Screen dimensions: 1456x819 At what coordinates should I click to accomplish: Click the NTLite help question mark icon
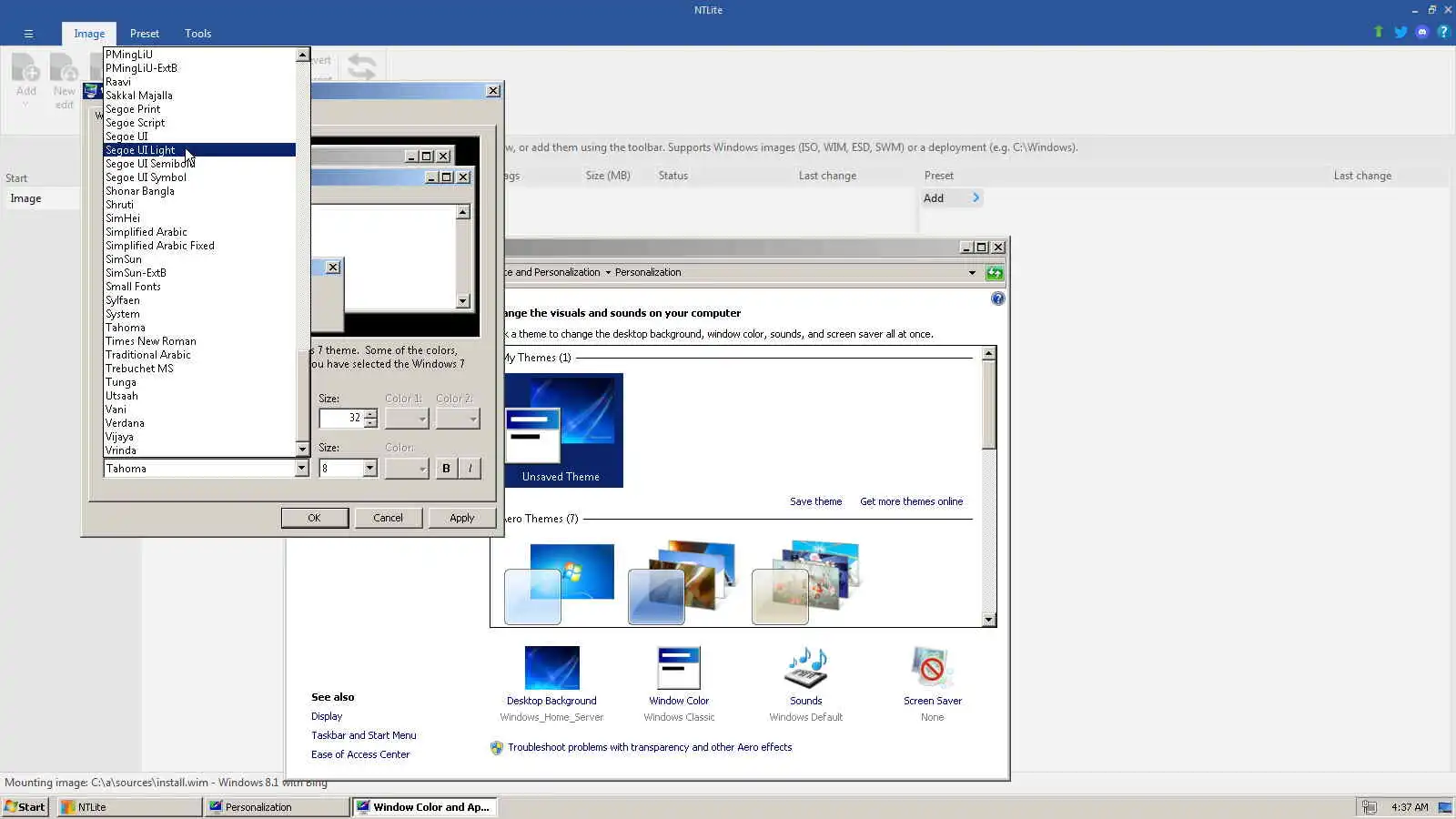pyautogui.click(x=1443, y=32)
